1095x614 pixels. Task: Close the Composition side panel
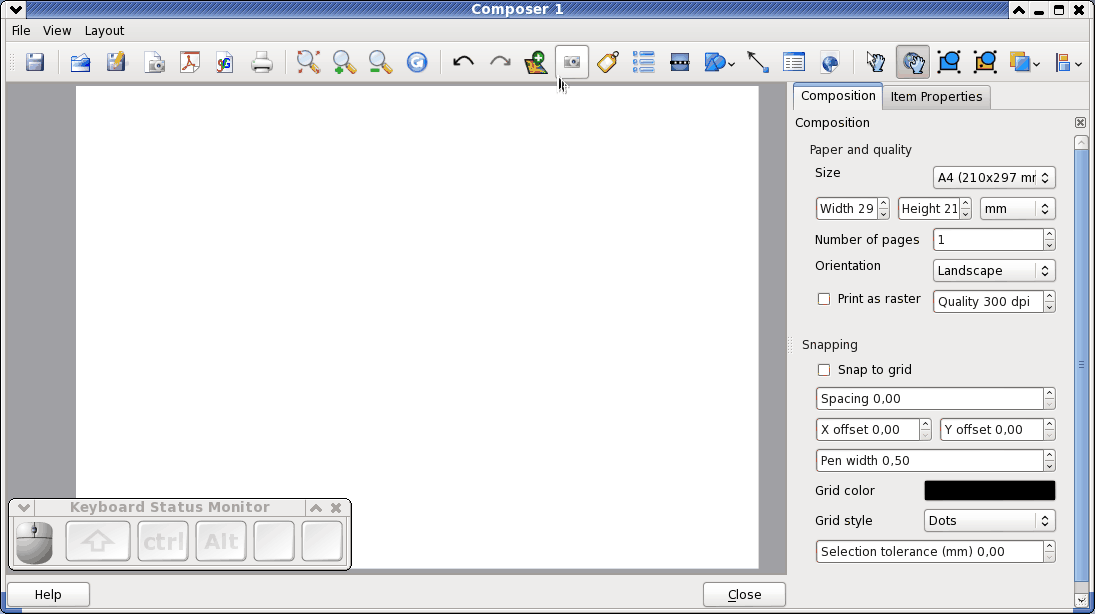click(x=1080, y=123)
